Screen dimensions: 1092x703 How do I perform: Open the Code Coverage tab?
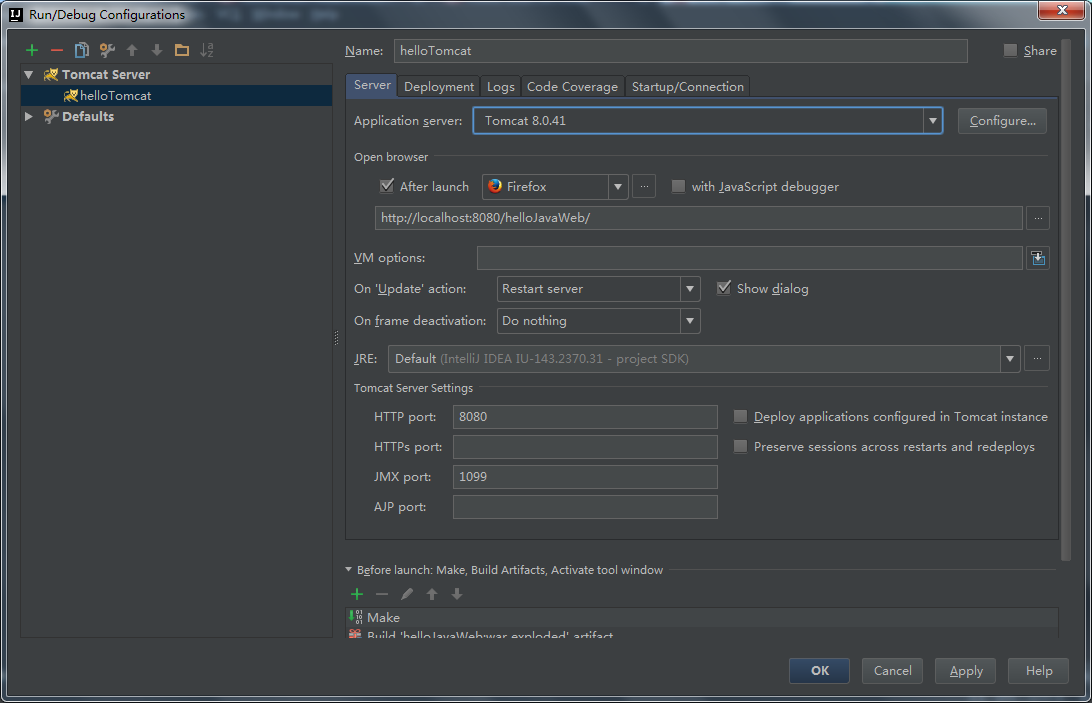pos(572,86)
